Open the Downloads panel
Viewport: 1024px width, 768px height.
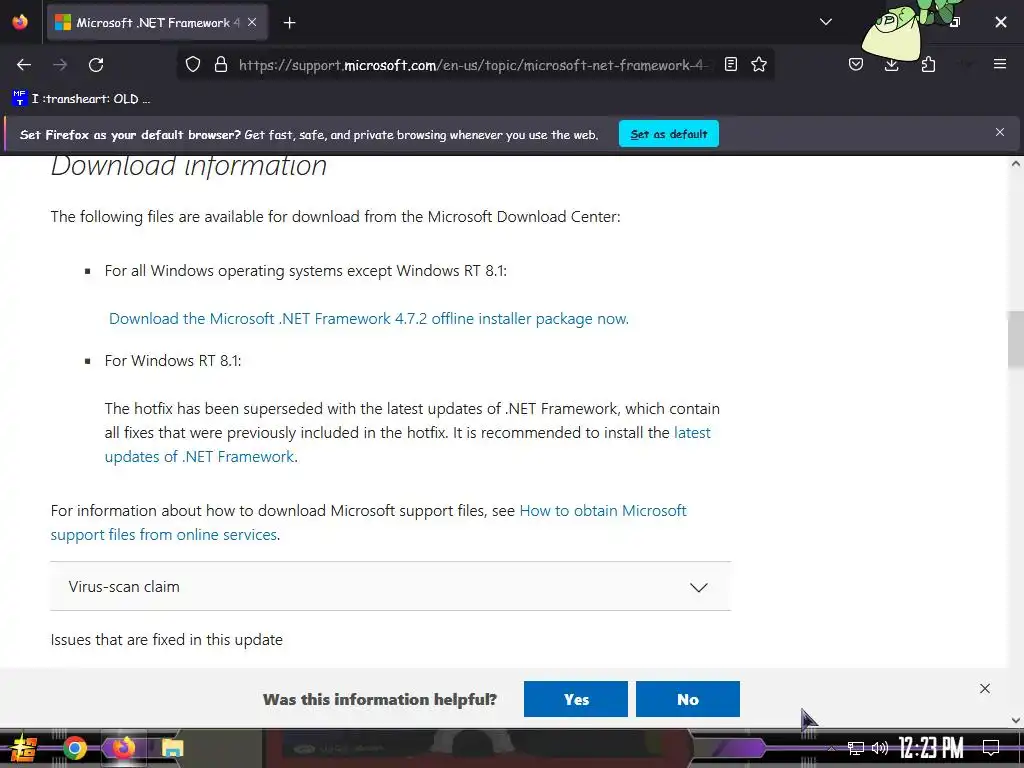(891, 65)
